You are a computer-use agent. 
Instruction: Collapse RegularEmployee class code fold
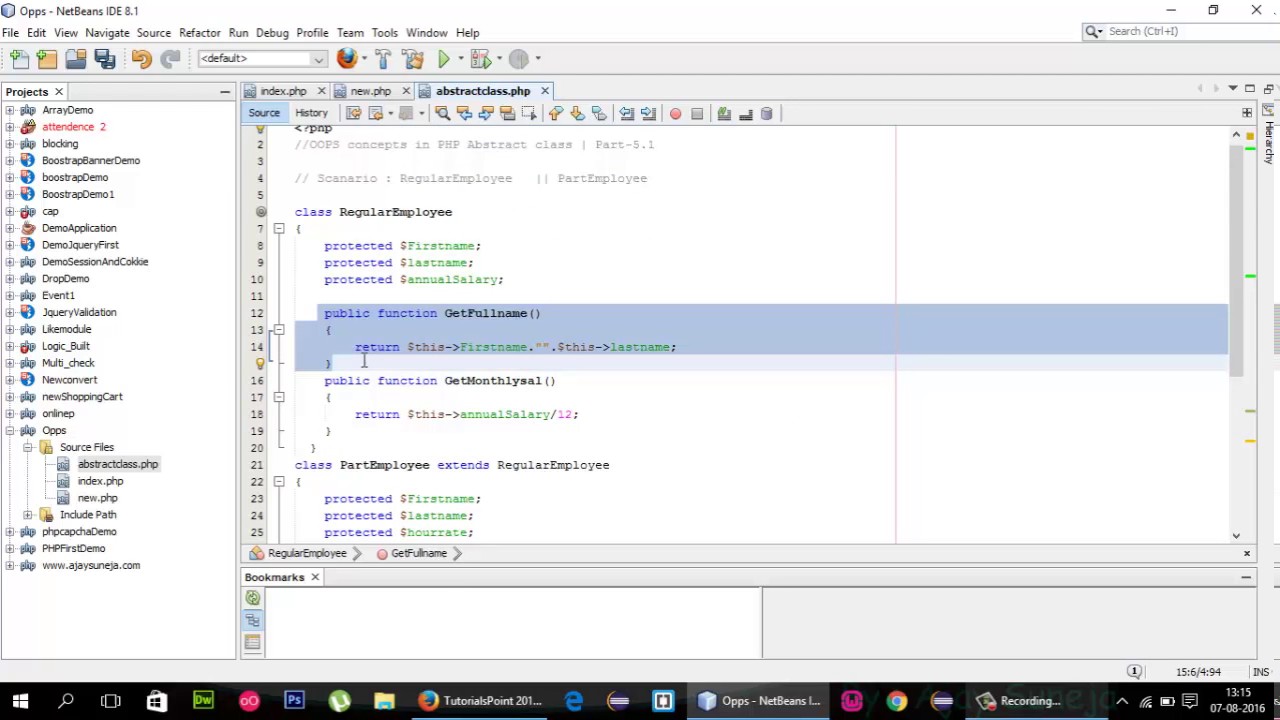point(279,229)
